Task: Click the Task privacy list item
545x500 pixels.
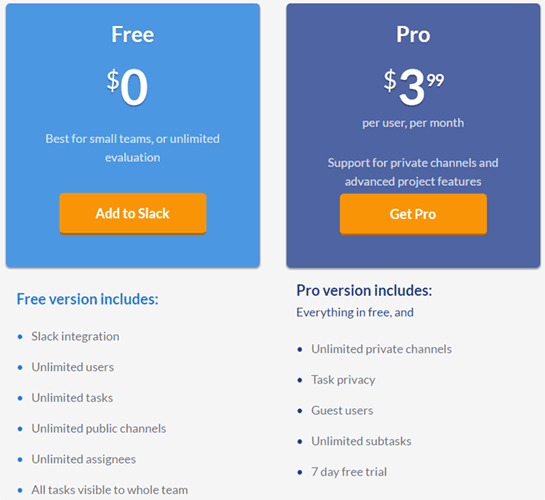Action: (x=343, y=380)
